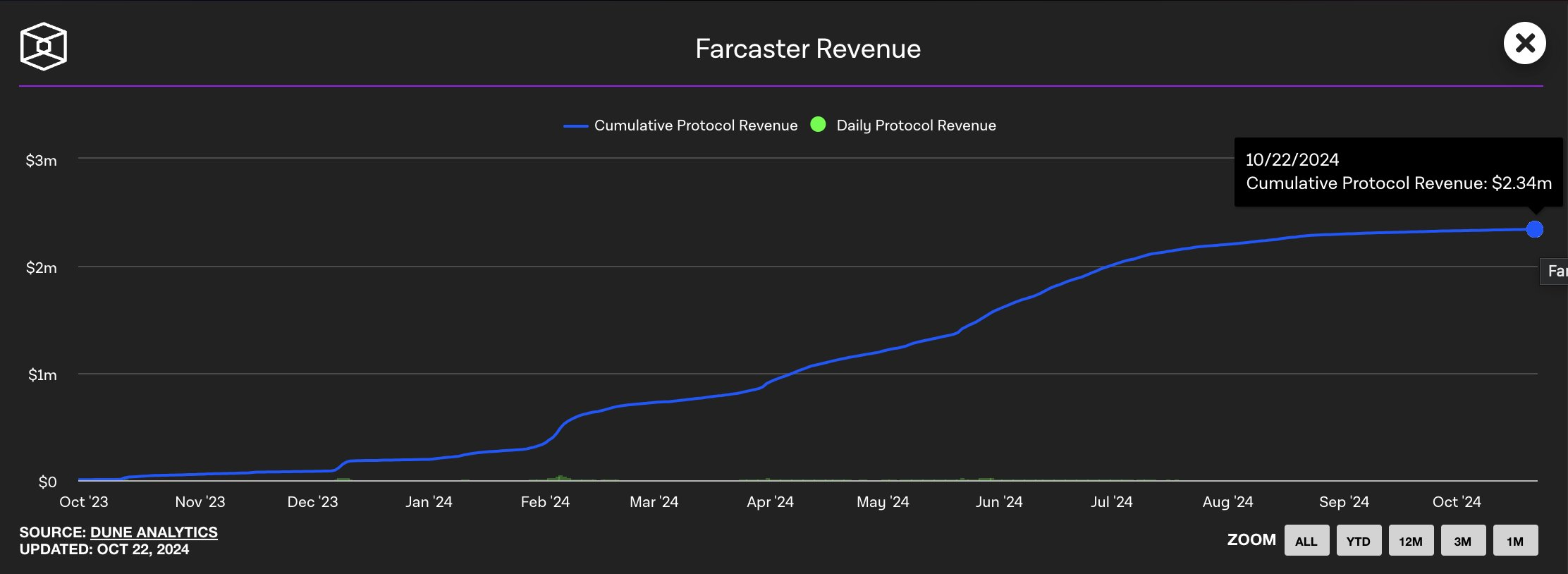Click the Dec '23 x-axis label
Image resolution: width=1568 pixels, height=574 pixels.
312,502
